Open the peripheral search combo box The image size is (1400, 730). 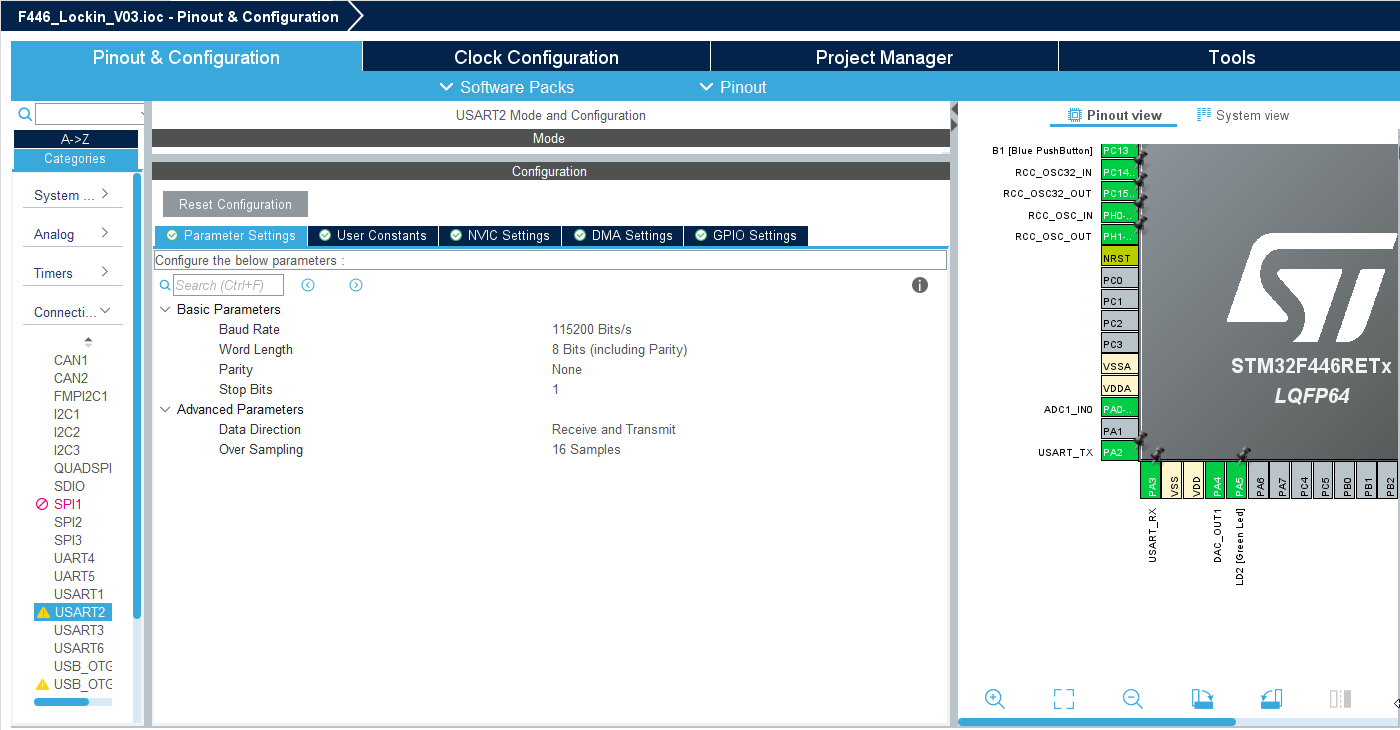click(x=91, y=114)
